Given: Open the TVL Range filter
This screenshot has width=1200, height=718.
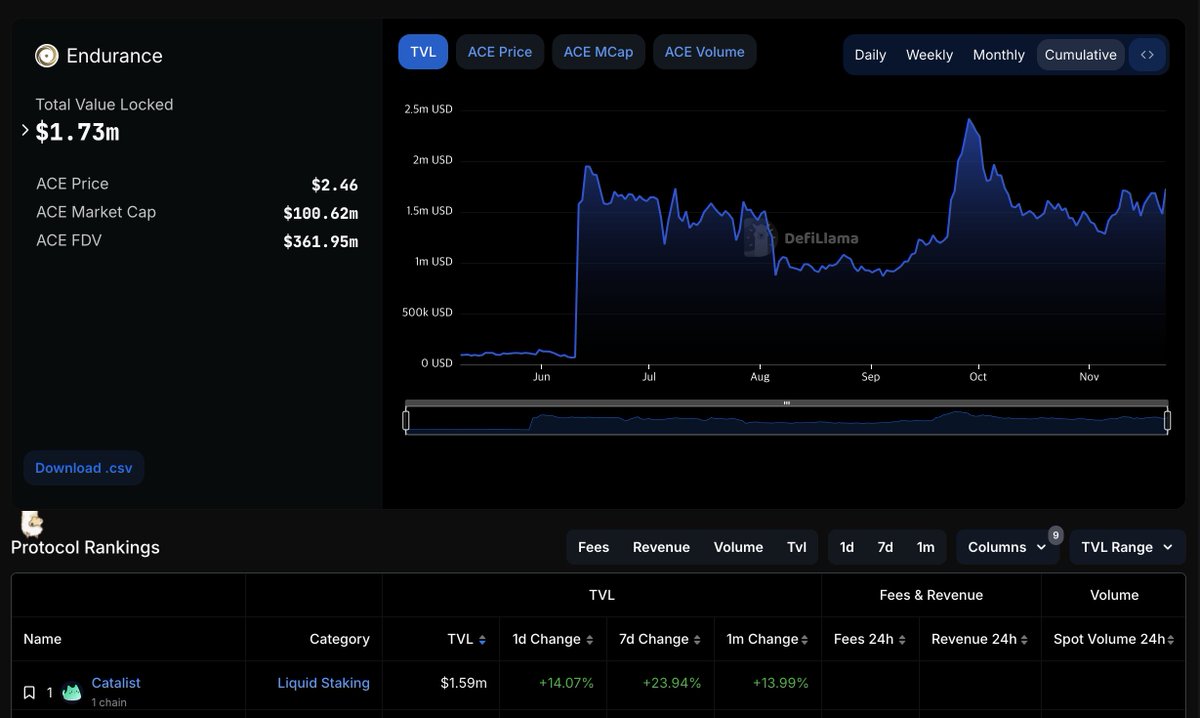Looking at the screenshot, I should point(1126,547).
